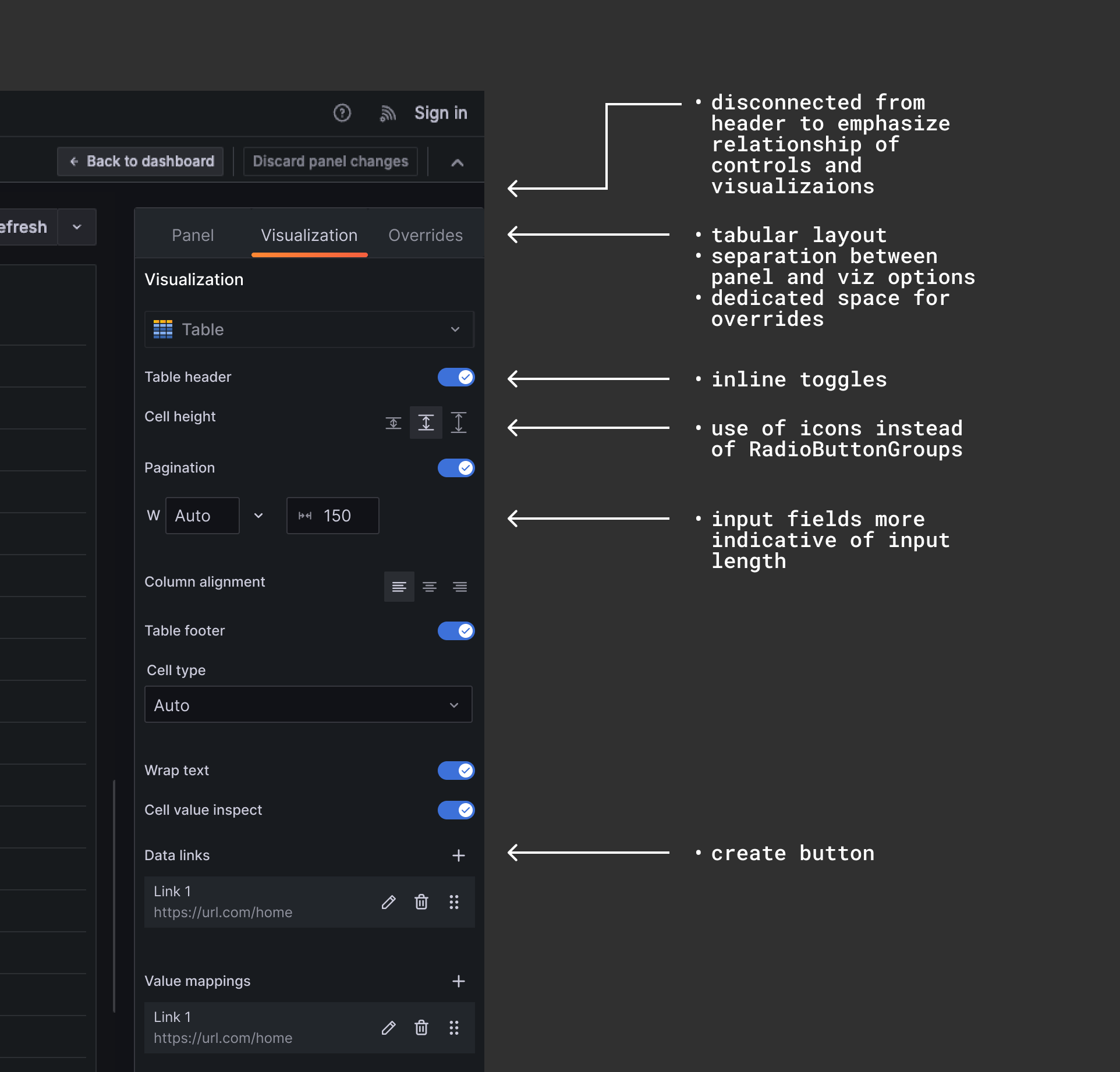
Task: Right-align the columns with the alignment icon
Action: (x=460, y=587)
